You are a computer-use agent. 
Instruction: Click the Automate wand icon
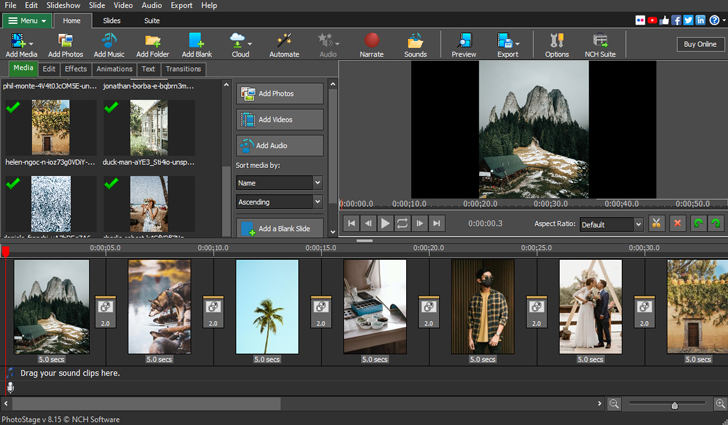point(284,41)
